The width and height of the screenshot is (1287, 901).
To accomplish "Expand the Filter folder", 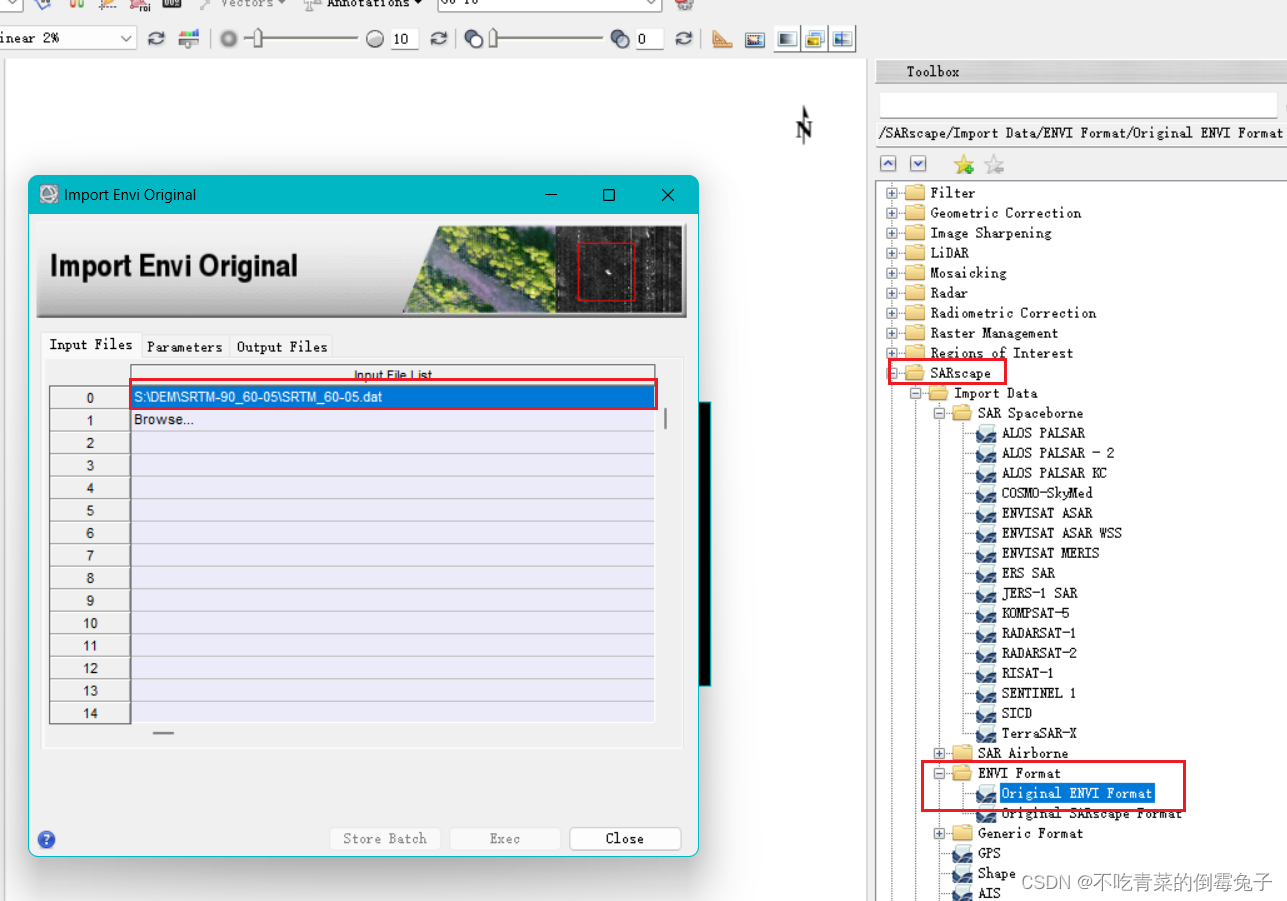I will tap(891, 193).
